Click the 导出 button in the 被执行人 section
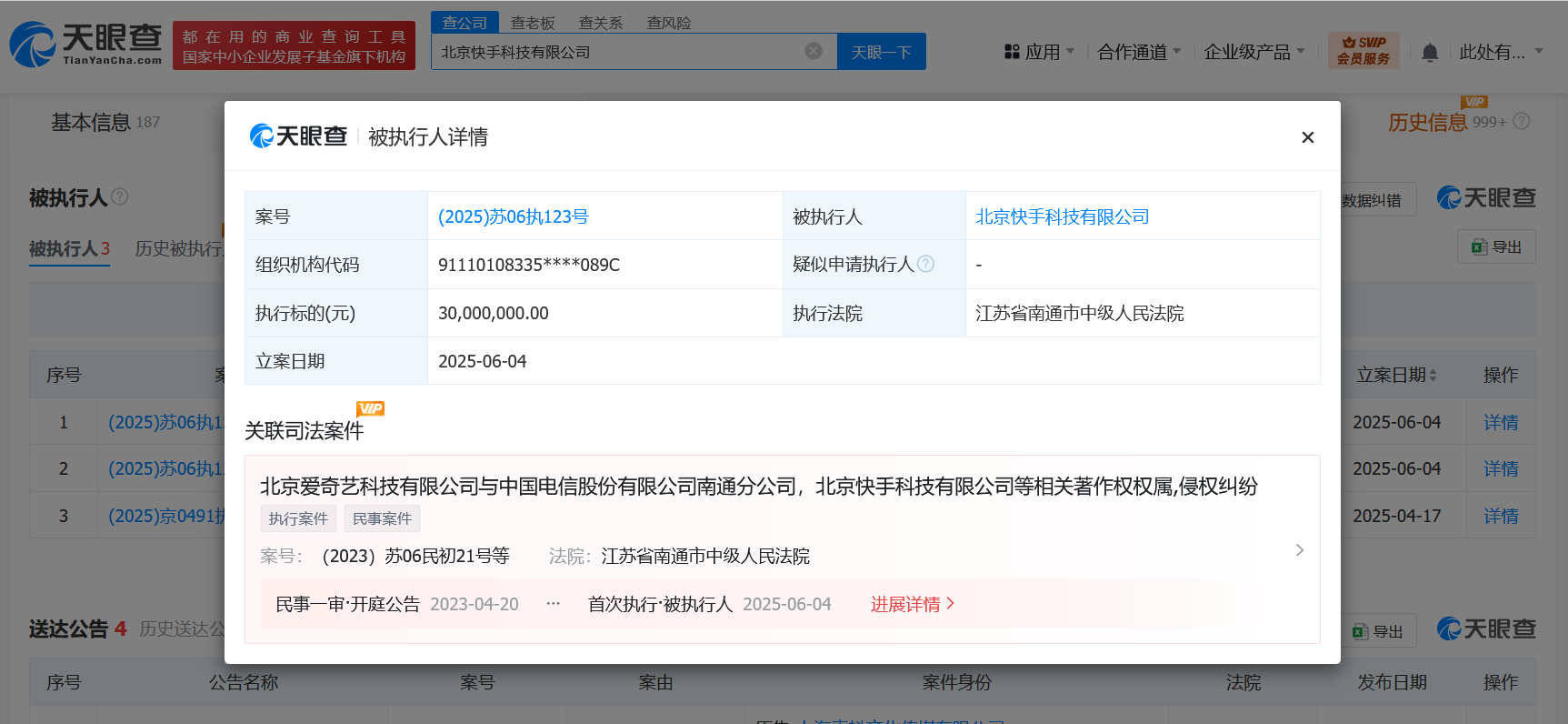This screenshot has height=724, width=1568. pyautogui.click(x=1496, y=246)
